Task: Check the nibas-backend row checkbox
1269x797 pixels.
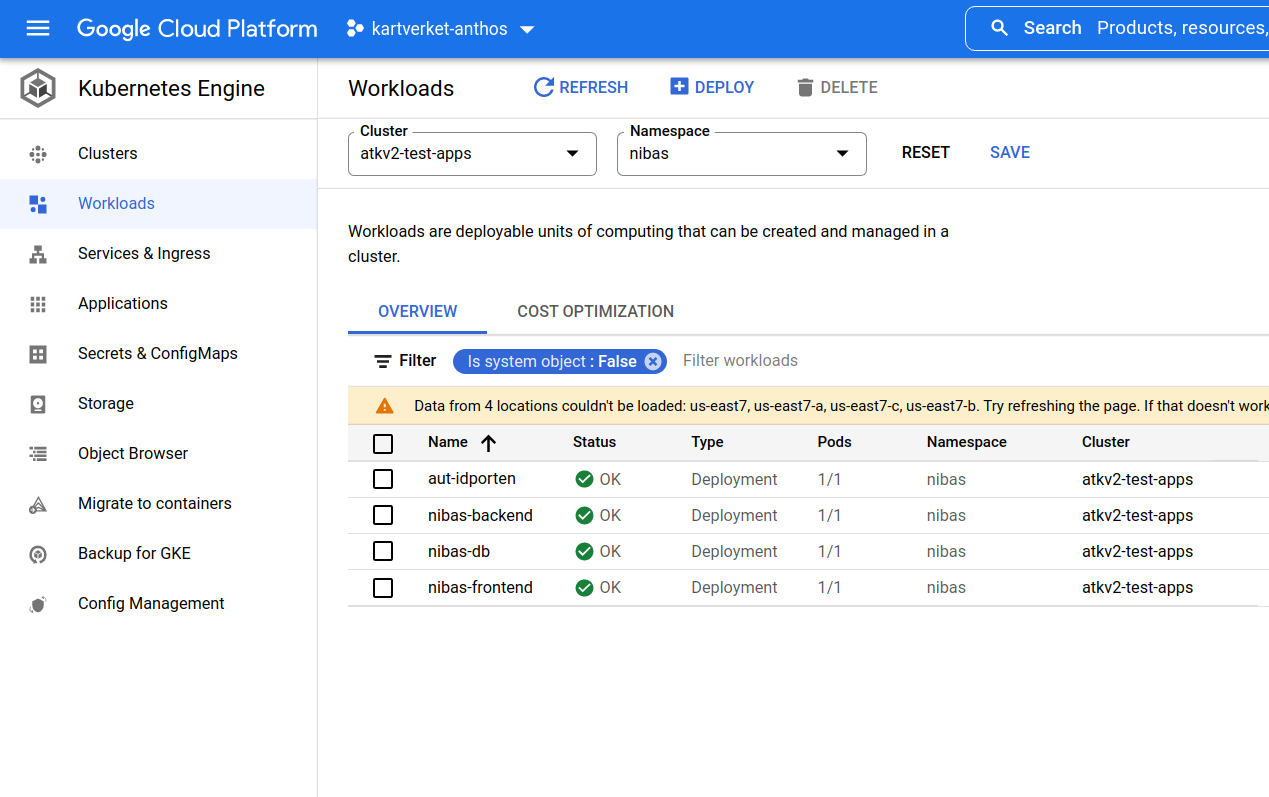Action: (x=383, y=515)
